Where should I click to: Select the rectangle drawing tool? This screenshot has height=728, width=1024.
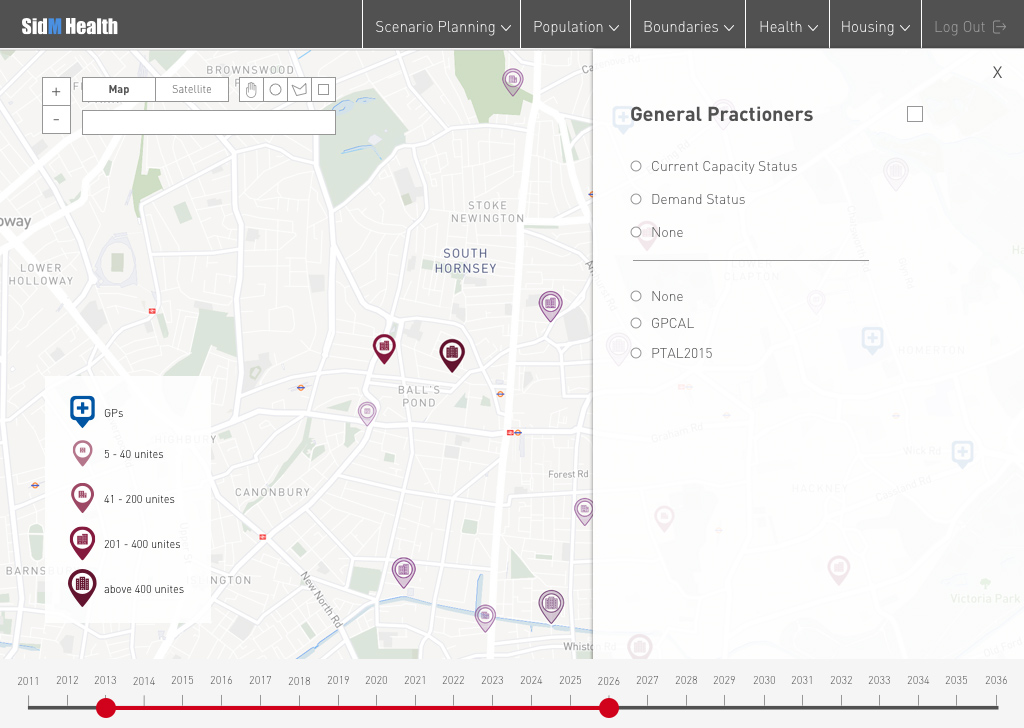(x=323, y=90)
